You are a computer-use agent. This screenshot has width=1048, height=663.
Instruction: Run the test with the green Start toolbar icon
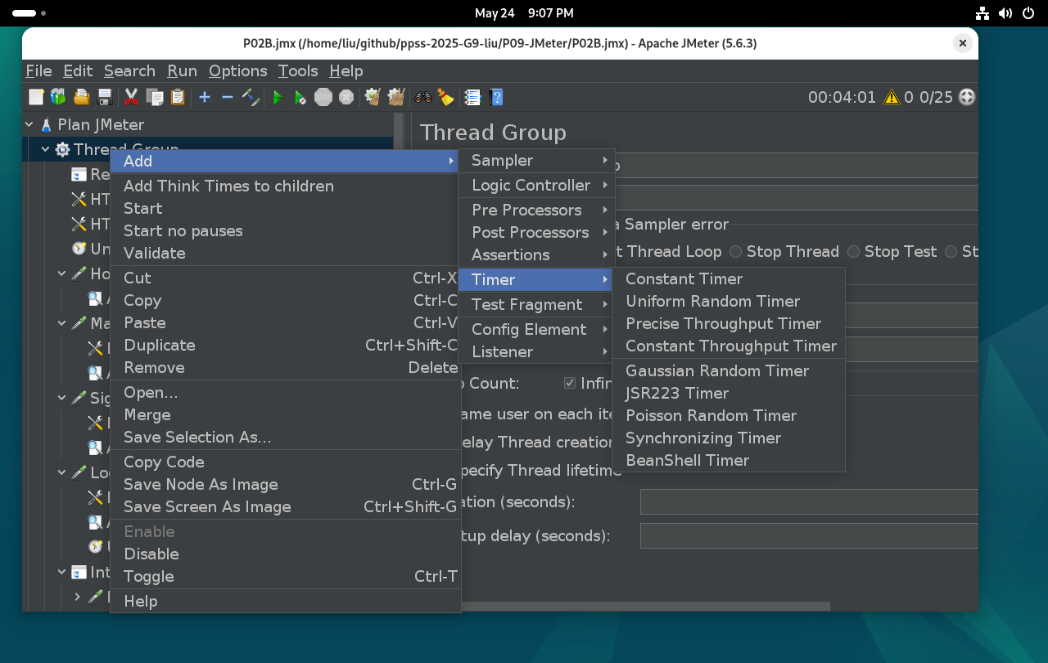click(277, 98)
